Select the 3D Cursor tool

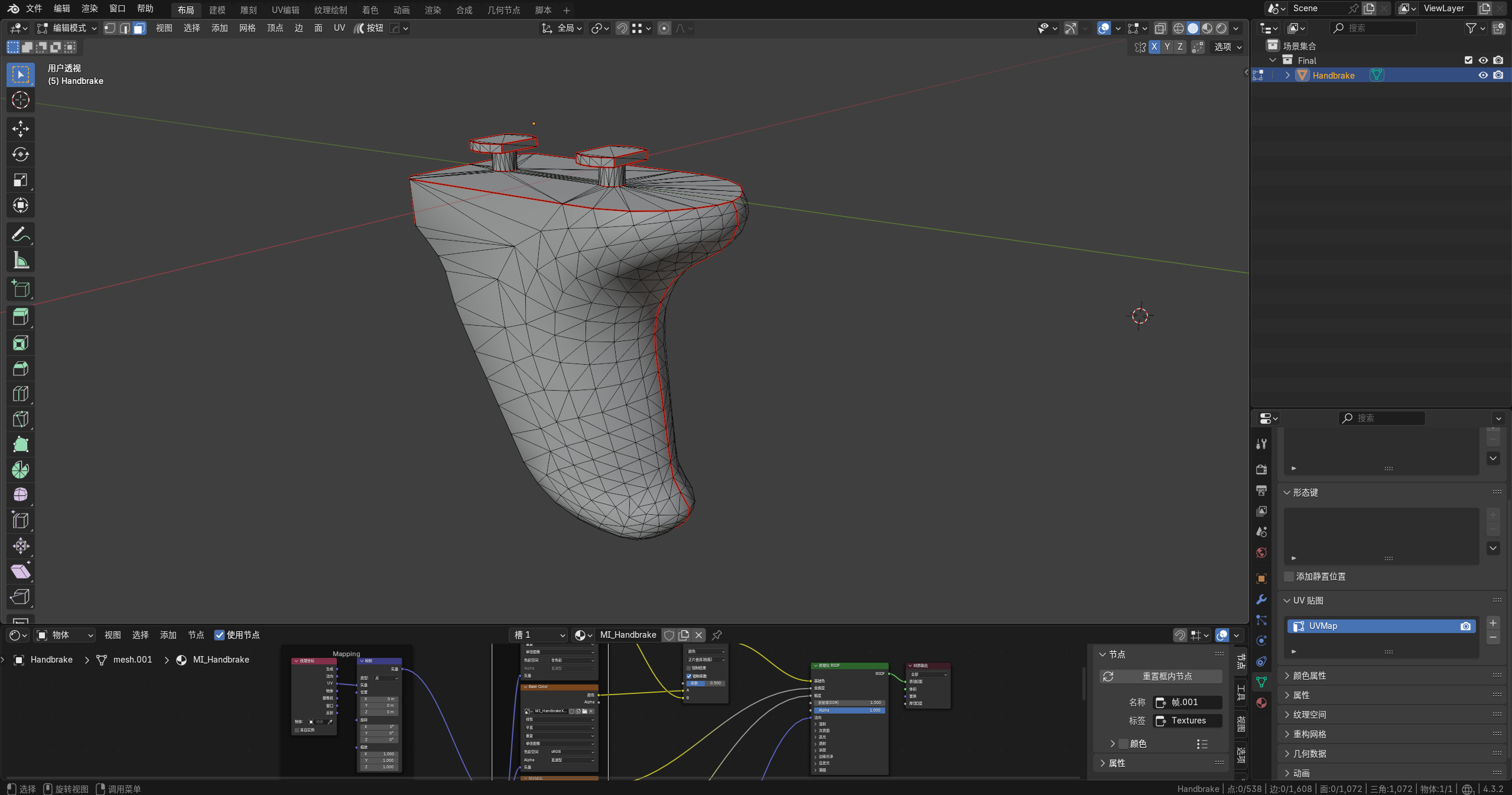[x=21, y=100]
